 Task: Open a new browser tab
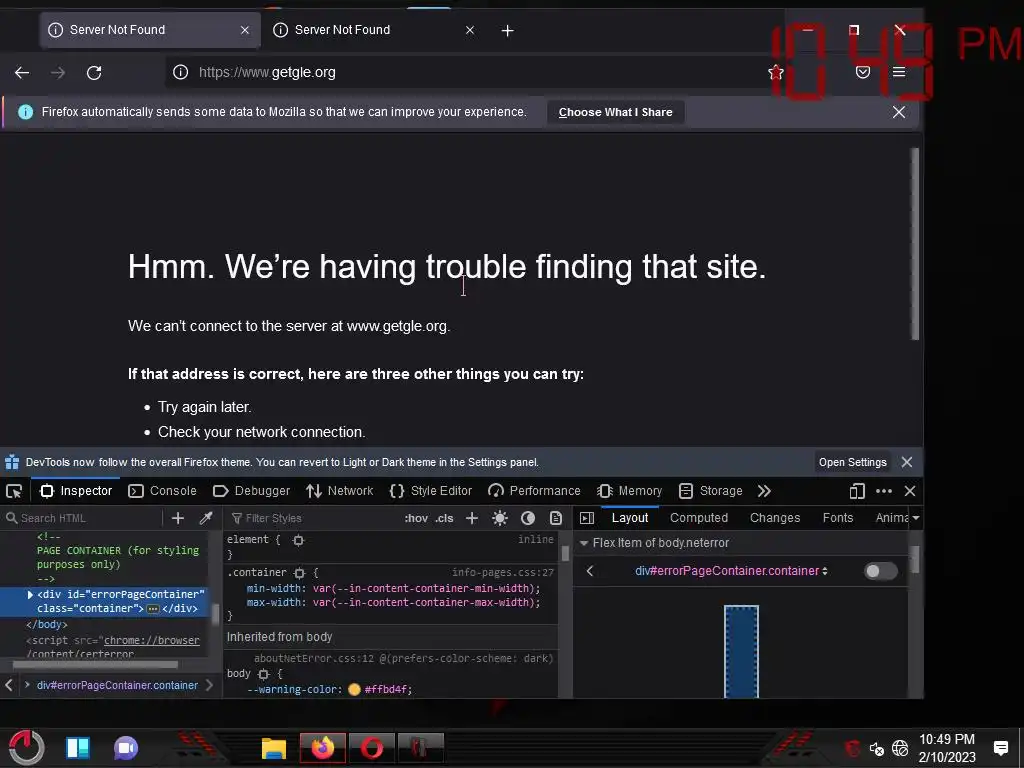pyautogui.click(x=507, y=31)
